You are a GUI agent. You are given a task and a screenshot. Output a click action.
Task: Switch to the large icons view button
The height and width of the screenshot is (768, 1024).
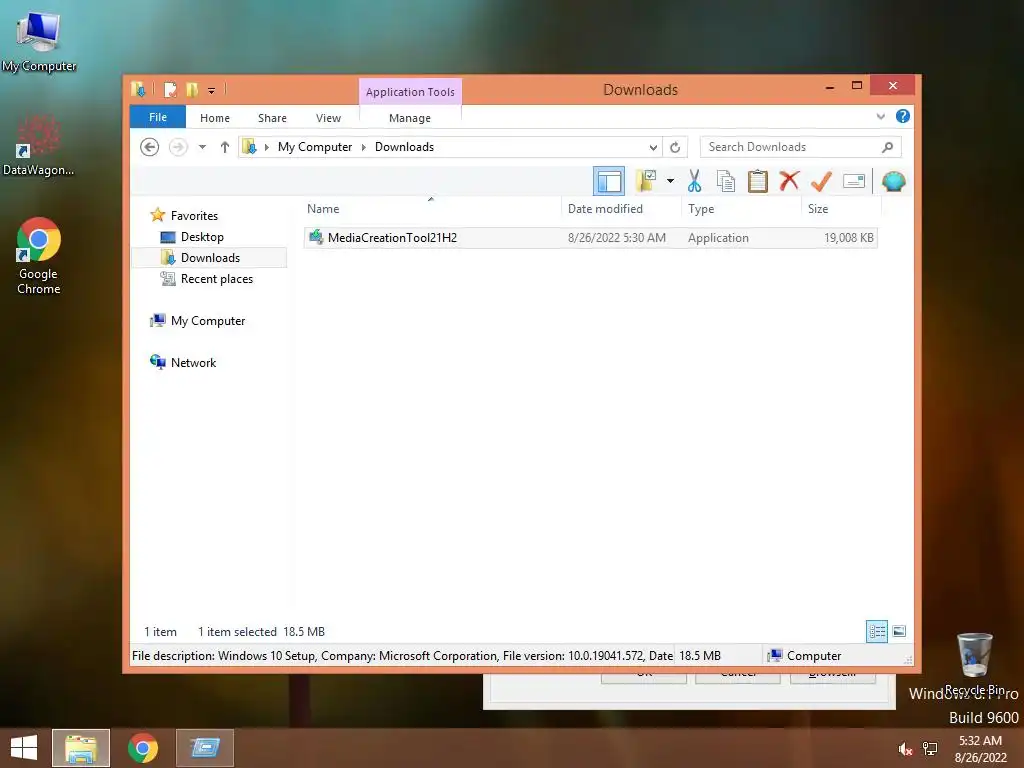(x=899, y=631)
